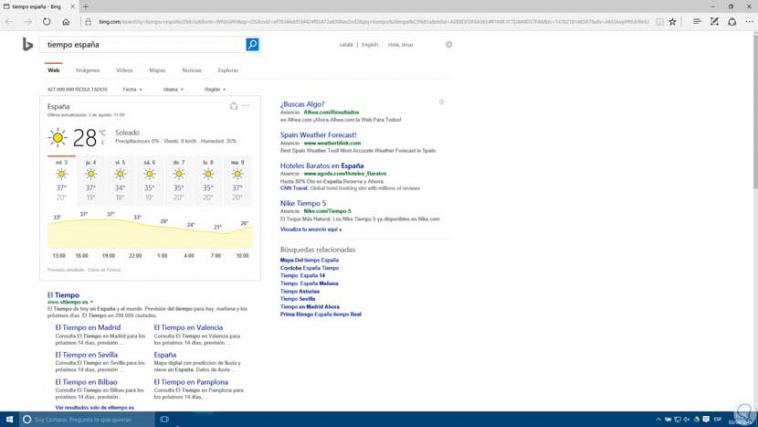Viewport: 758px width, 427px height.
Task: Open a new browser tab with plus
Action: coord(86,7)
